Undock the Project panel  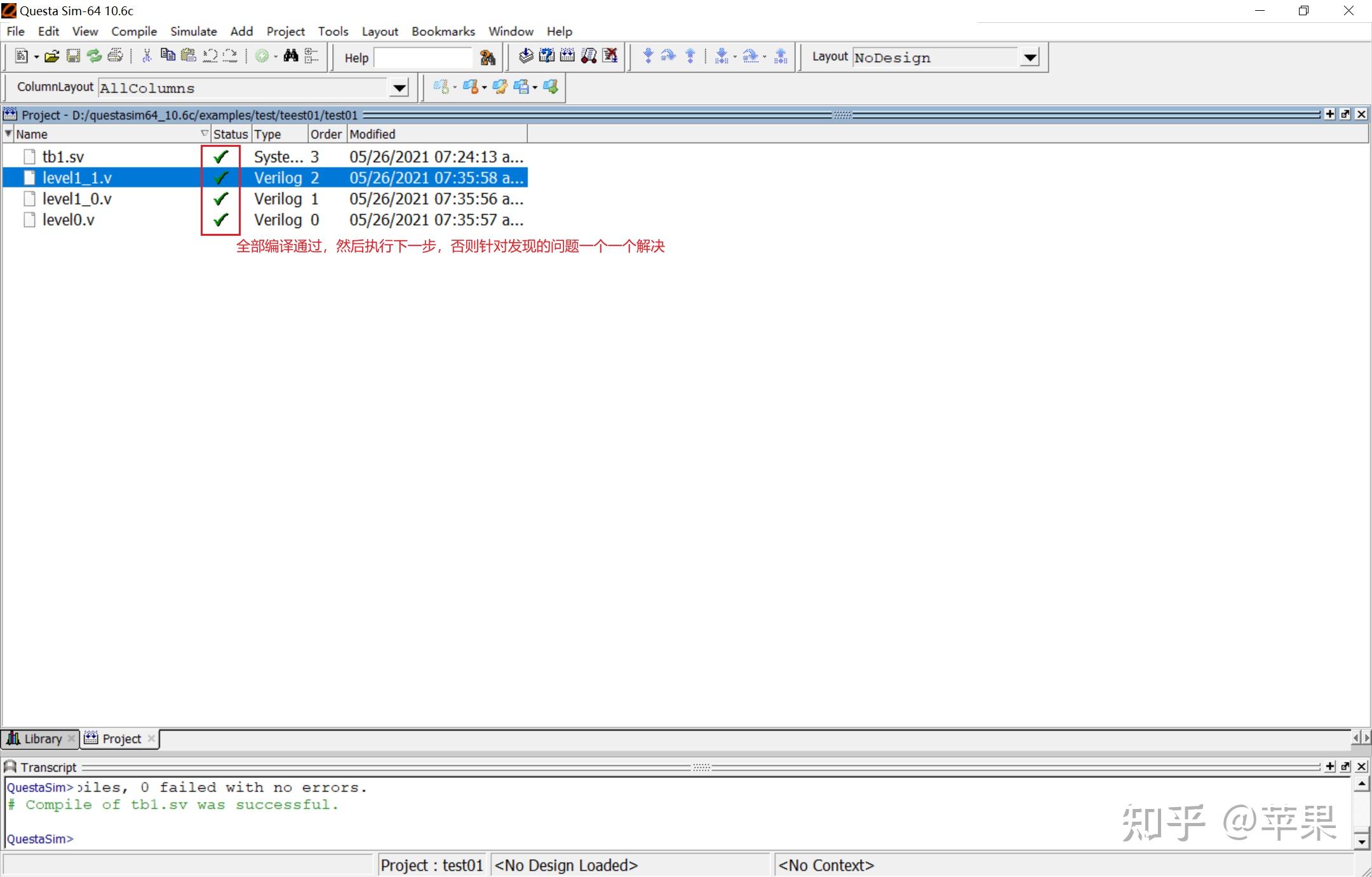coord(1345,114)
